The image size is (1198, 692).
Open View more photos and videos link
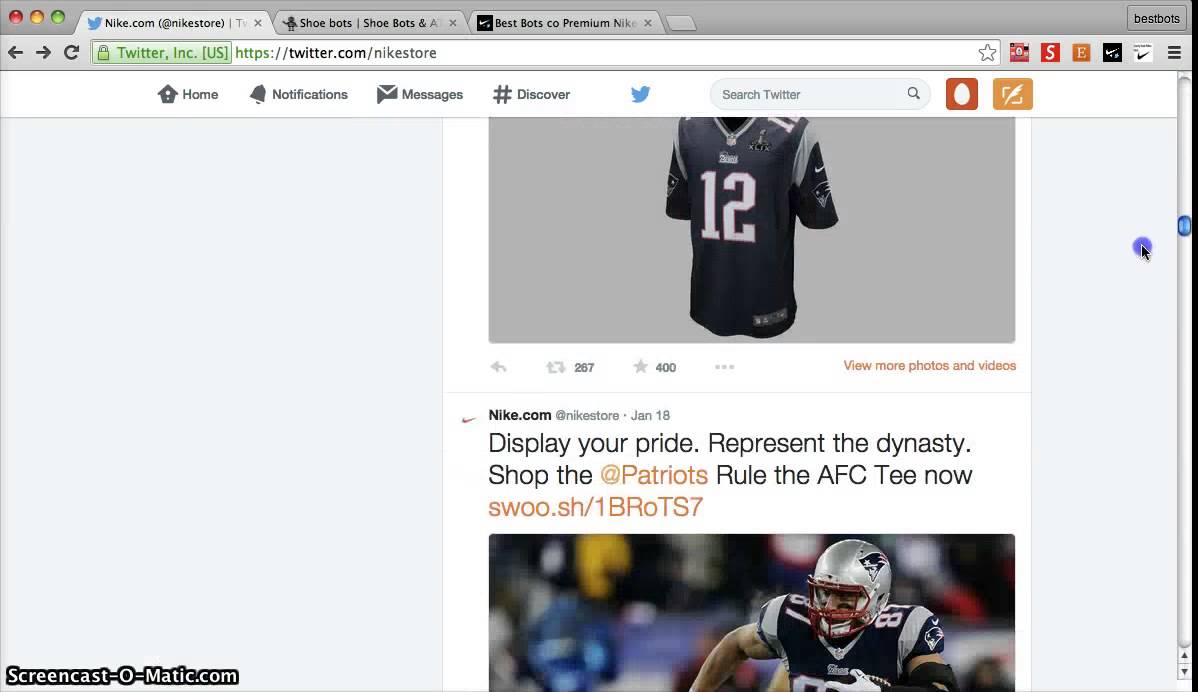tap(929, 366)
